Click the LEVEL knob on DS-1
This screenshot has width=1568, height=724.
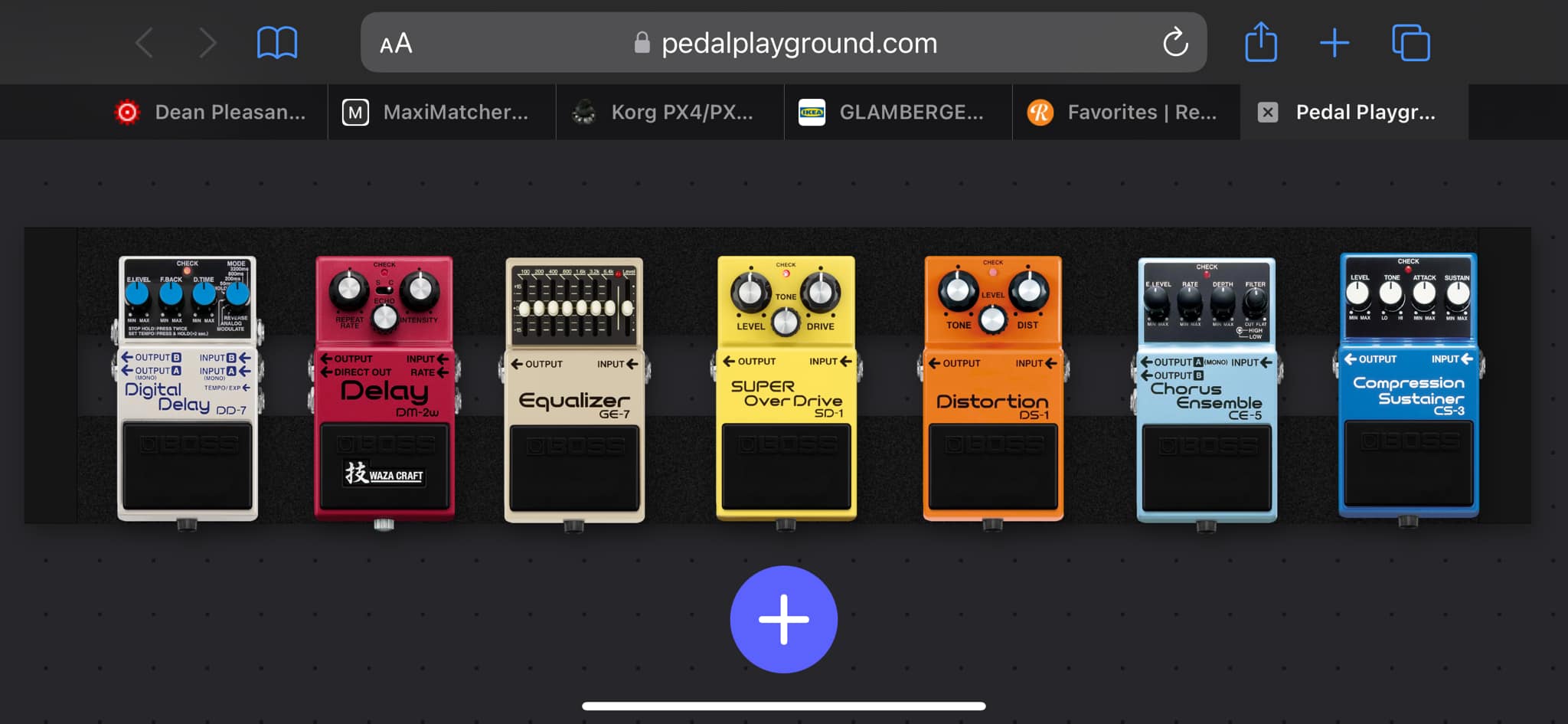pyautogui.click(x=993, y=319)
